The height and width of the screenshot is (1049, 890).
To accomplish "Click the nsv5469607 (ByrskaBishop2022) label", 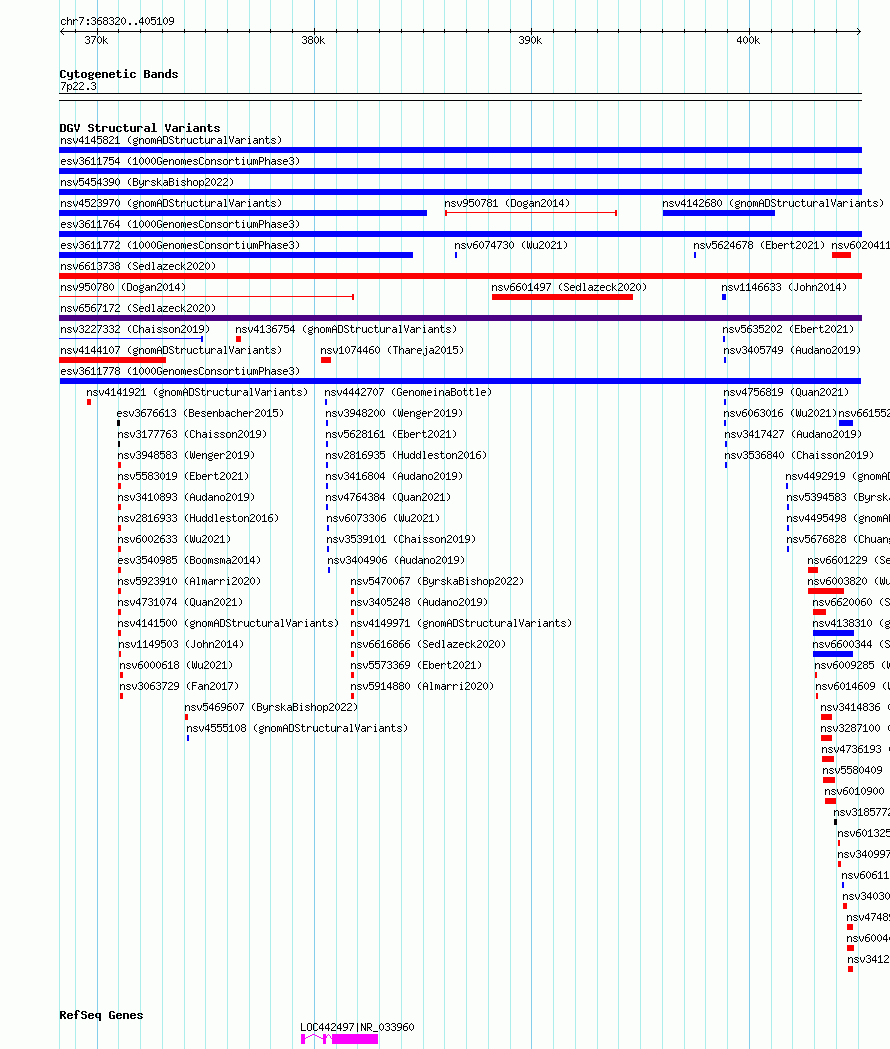I will point(271,707).
